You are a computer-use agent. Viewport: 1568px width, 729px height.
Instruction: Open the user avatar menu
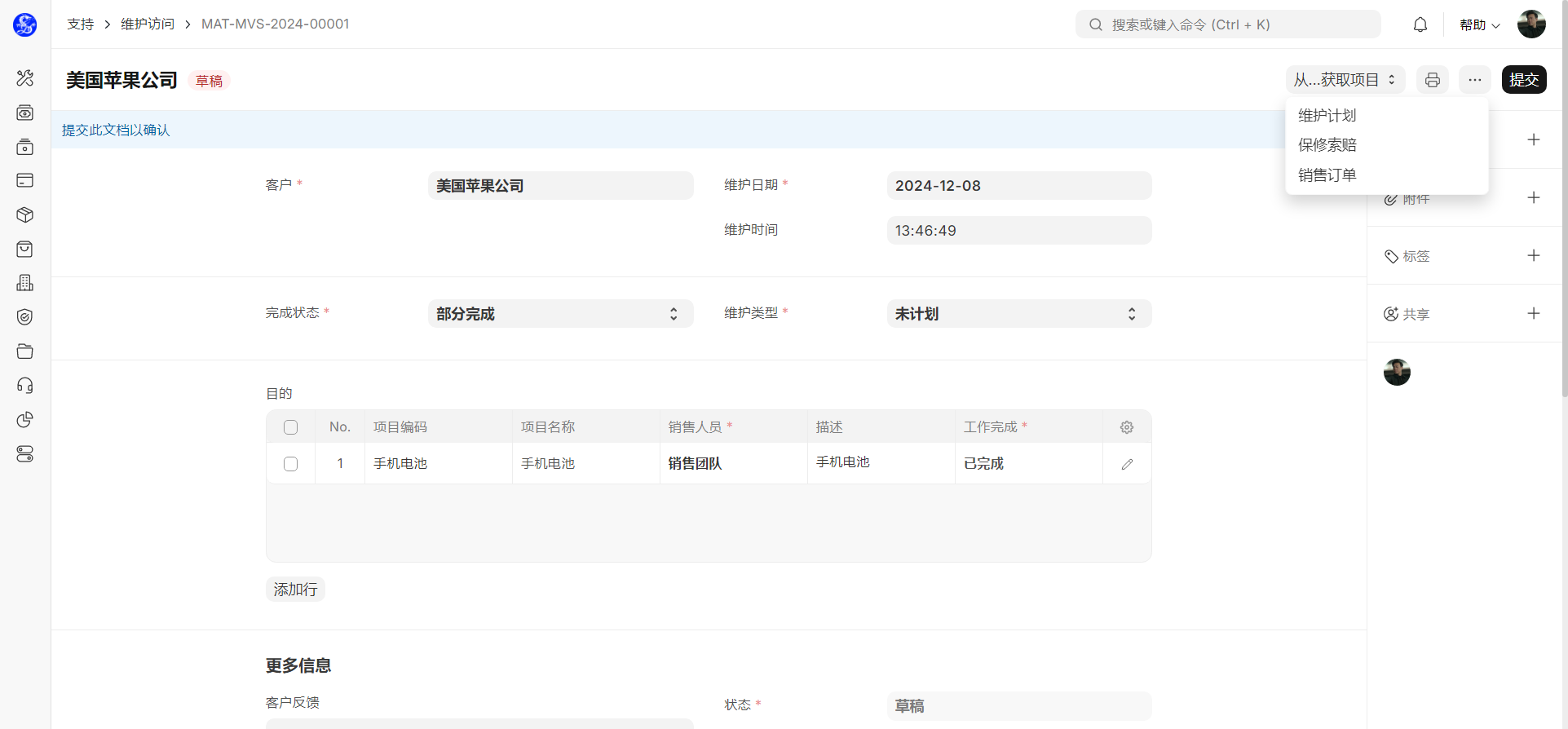(x=1531, y=24)
